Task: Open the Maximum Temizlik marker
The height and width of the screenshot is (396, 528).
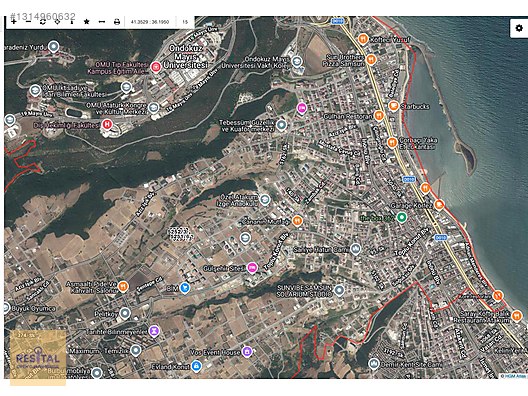Action: click(136, 351)
